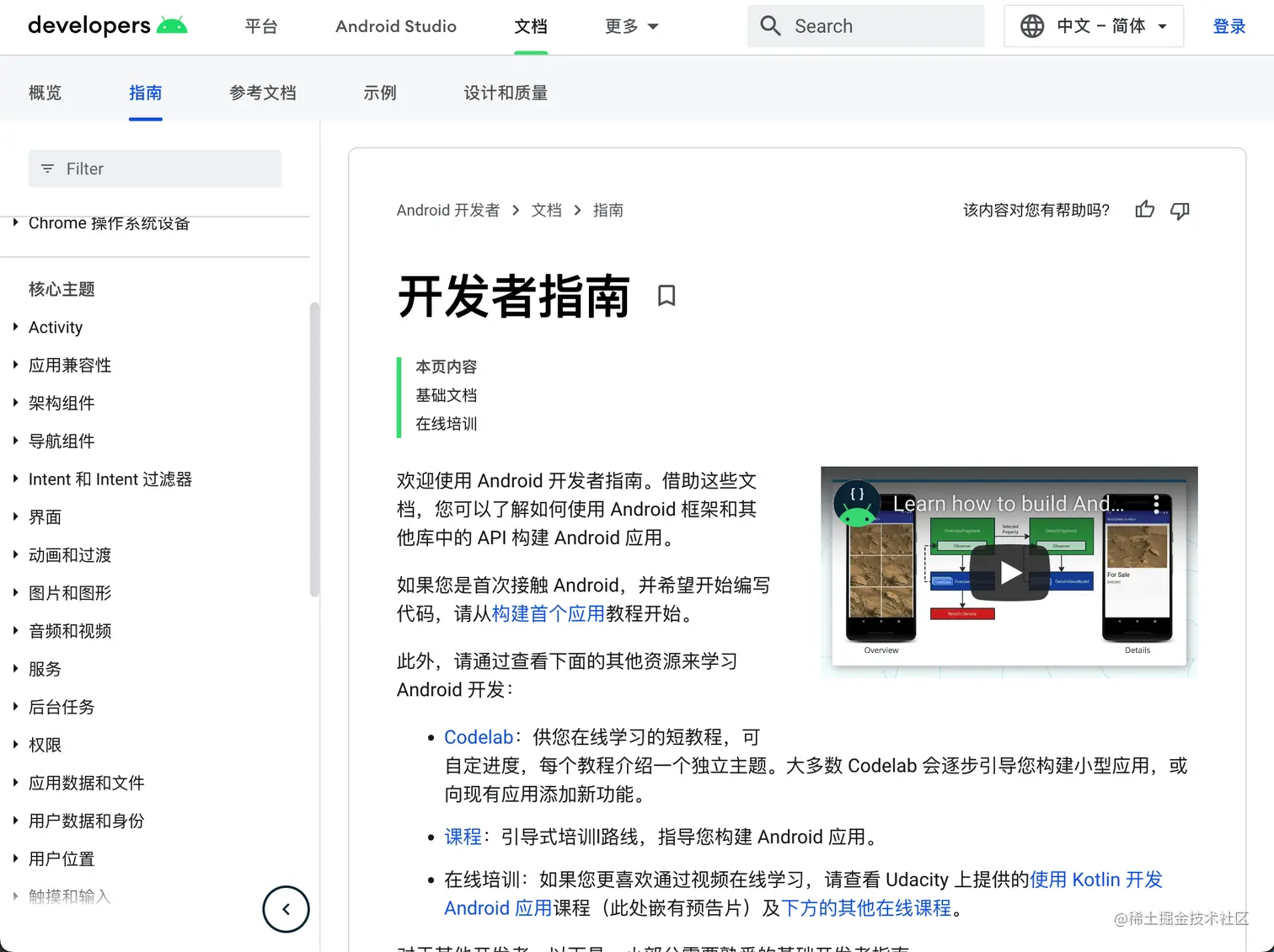1274x952 pixels.
Task: Open the Codelab link
Action: coord(479,737)
